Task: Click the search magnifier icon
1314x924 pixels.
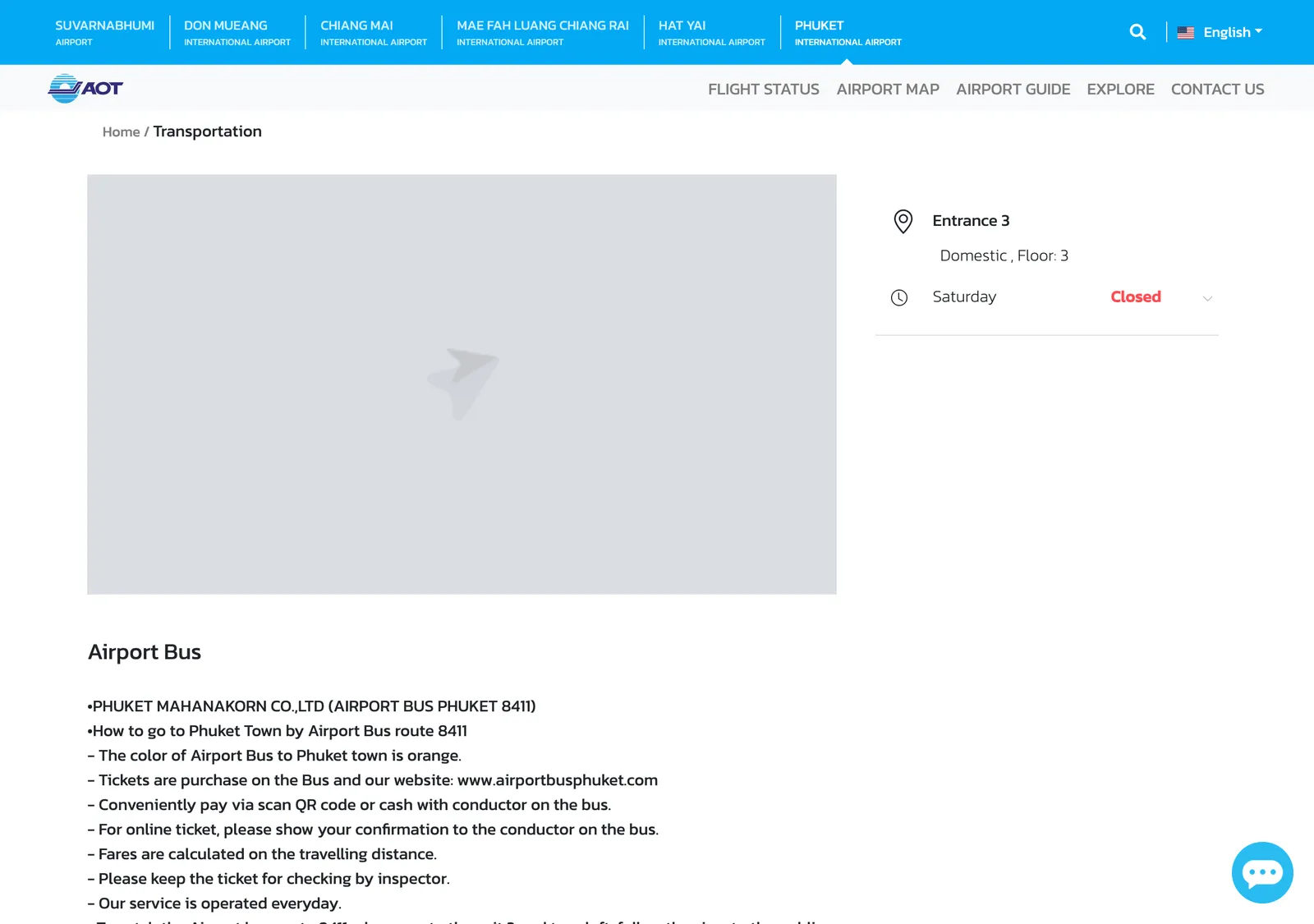Action: pos(1137,32)
